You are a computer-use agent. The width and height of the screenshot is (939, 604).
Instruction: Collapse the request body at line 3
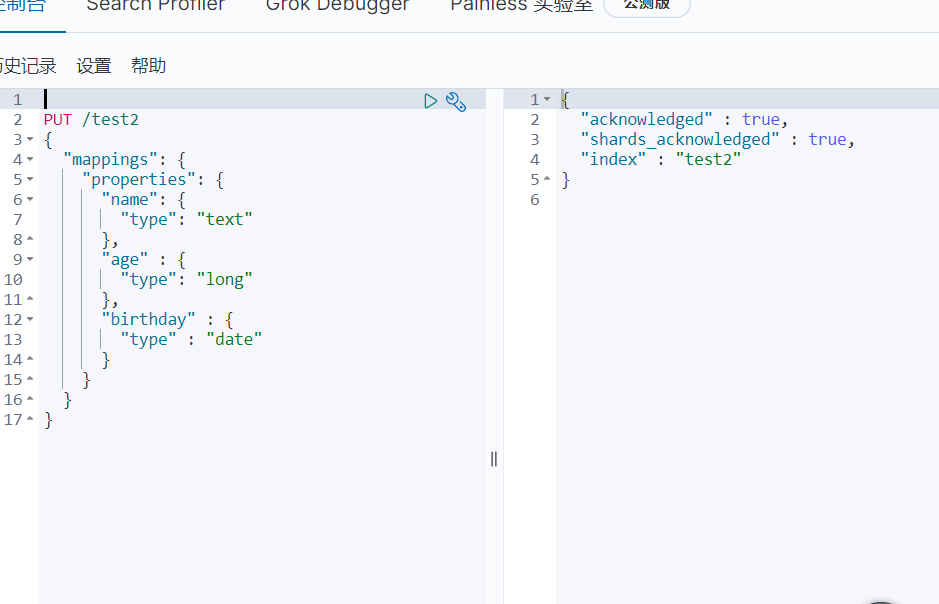(30, 140)
